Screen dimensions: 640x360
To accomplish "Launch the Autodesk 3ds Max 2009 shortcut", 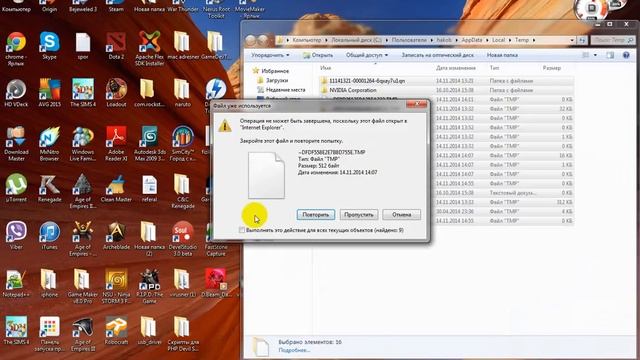I will (149, 144).
